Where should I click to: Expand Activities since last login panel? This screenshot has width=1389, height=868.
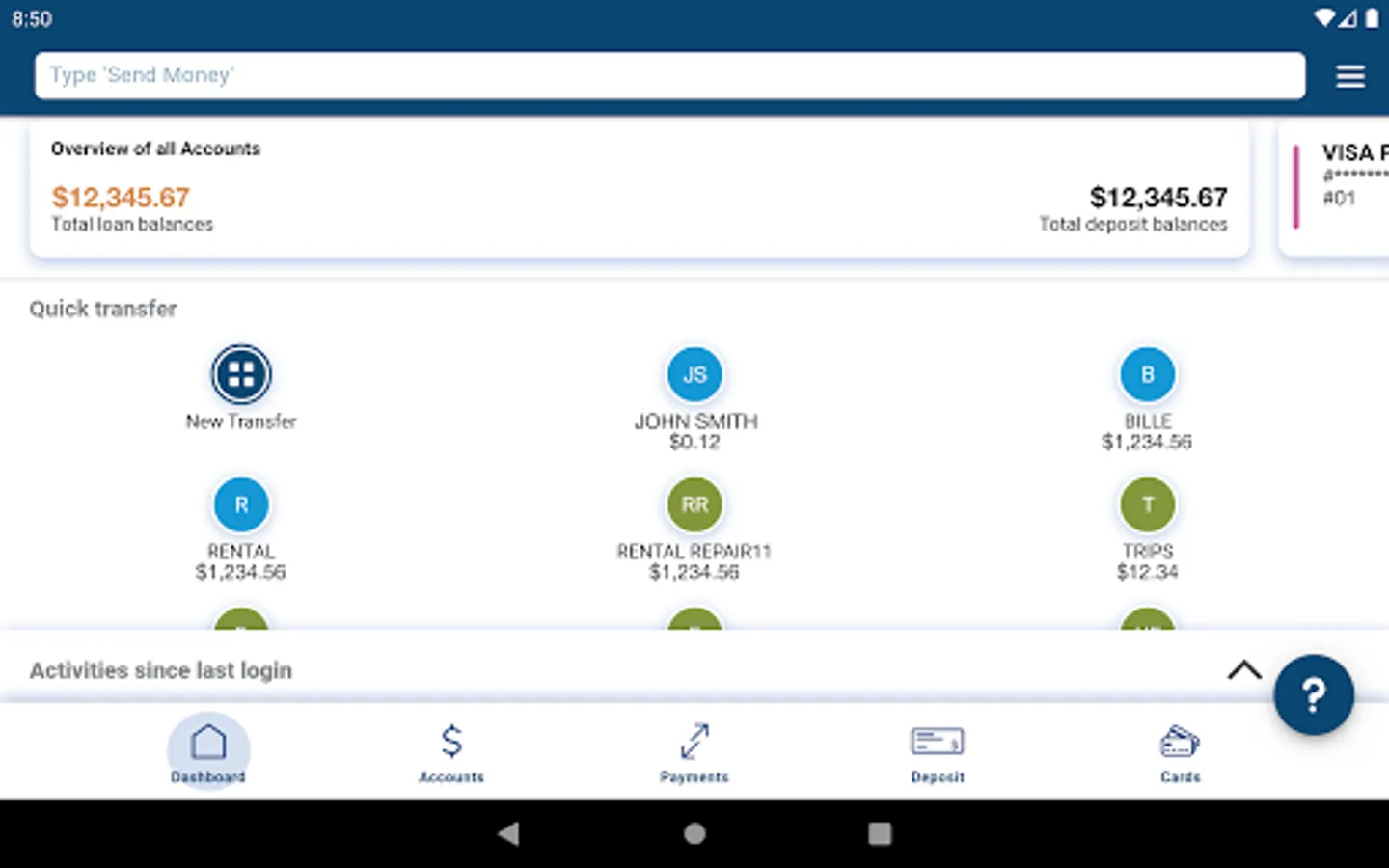click(x=1244, y=669)
